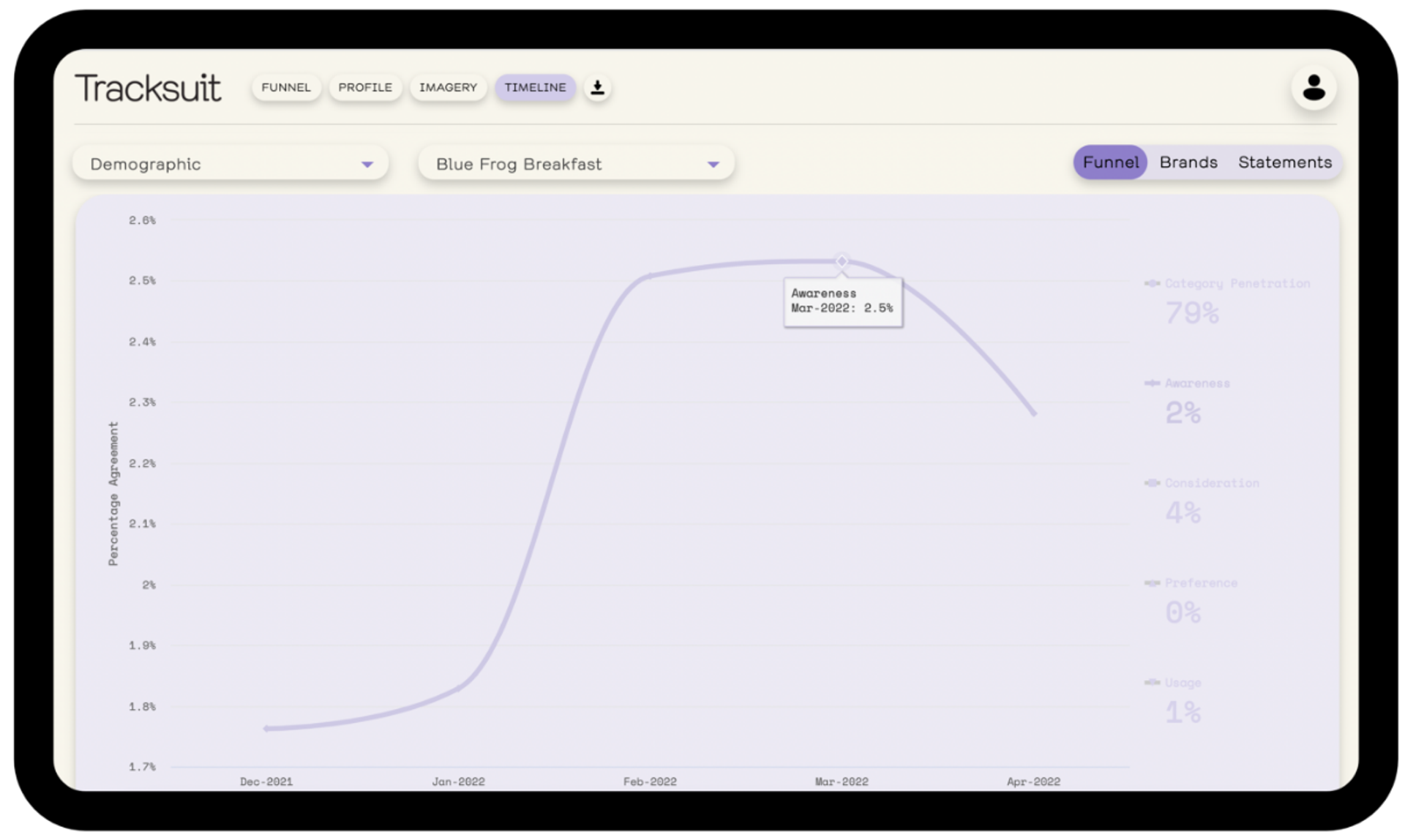Click the Awareness Mar-2022 tooltip box

tap(843, 301)
